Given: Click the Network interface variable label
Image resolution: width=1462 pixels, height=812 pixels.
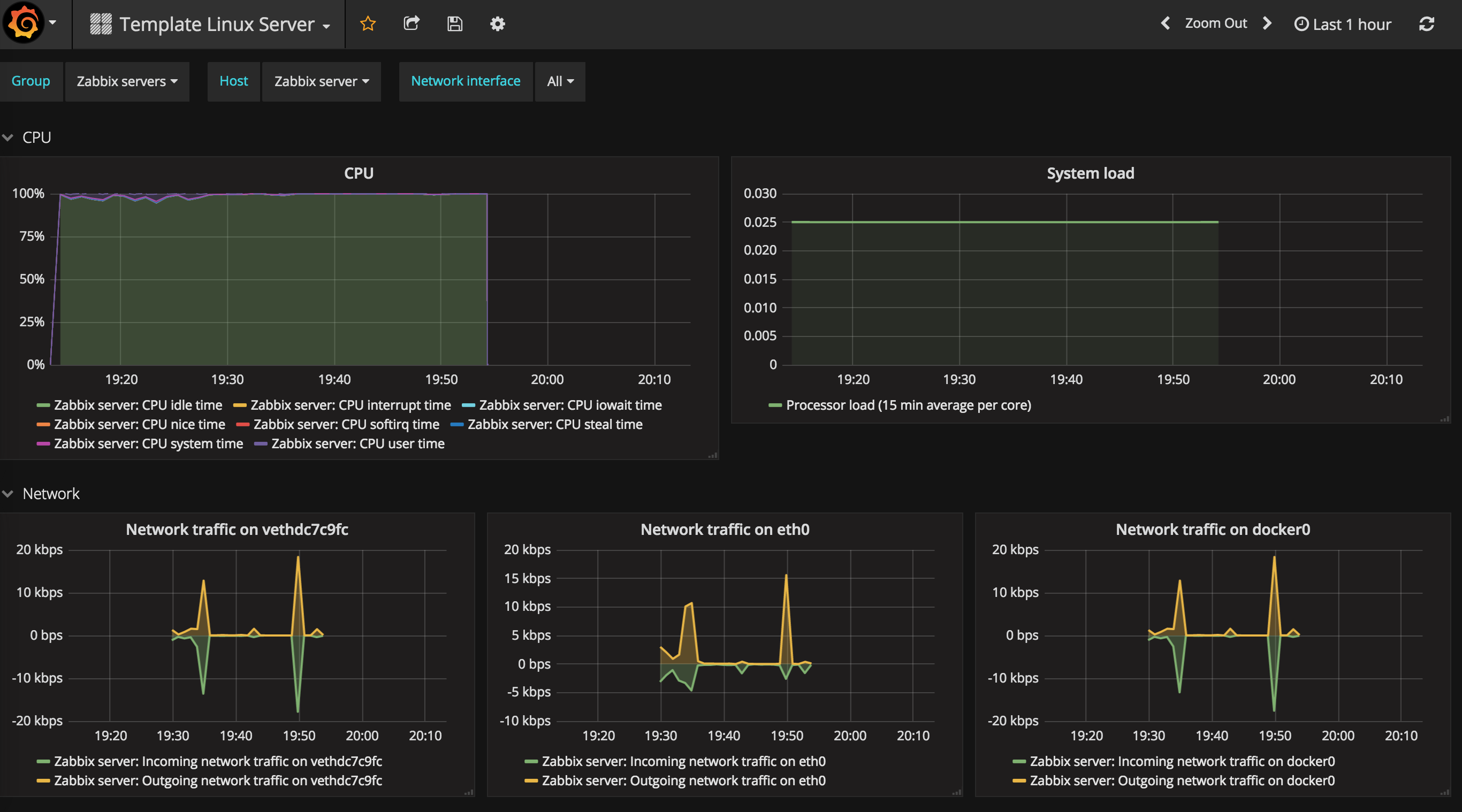Looking at the screenshot, I should 466,81.
